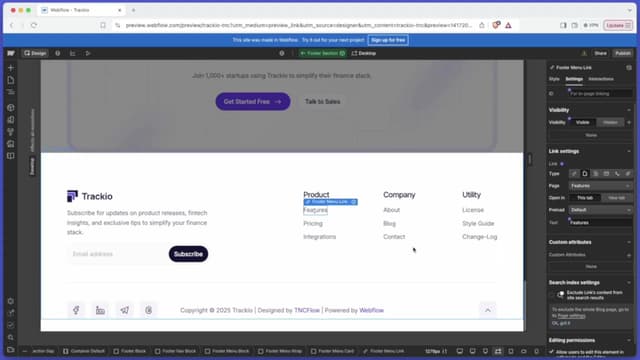This screenshot has width=640, height=360.
Task: Click the Webflow link in copyright
Action: 371,310
